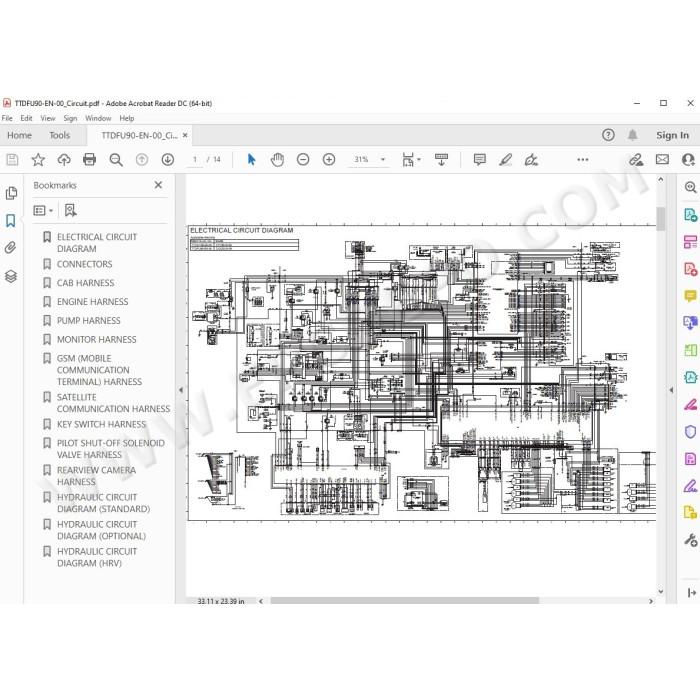Viewport: 700px width, 700px height.
Task: Click the vertical scrollbar thumb
Action: 661,218
